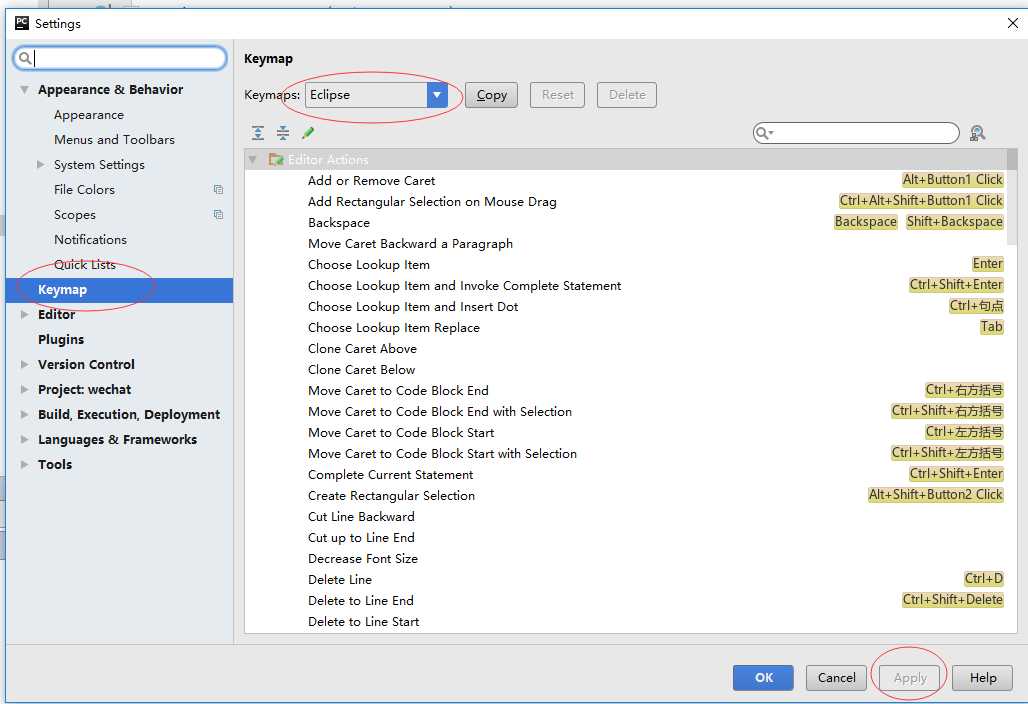Expand the Project: wechat section
This screenshot has width=1028, height=704.
pyautogui.click(x=24, y=389)
